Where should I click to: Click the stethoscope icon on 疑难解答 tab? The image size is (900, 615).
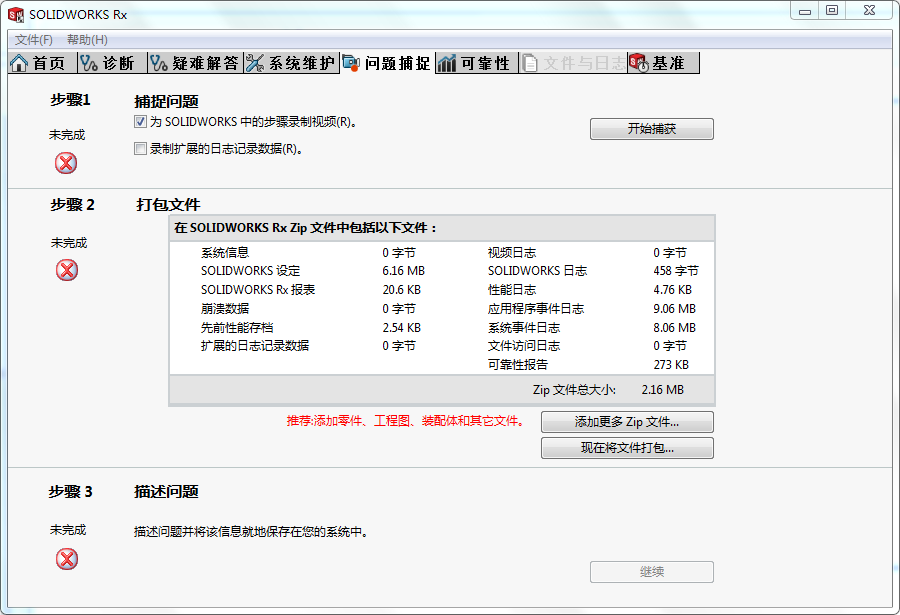(158, 63)
